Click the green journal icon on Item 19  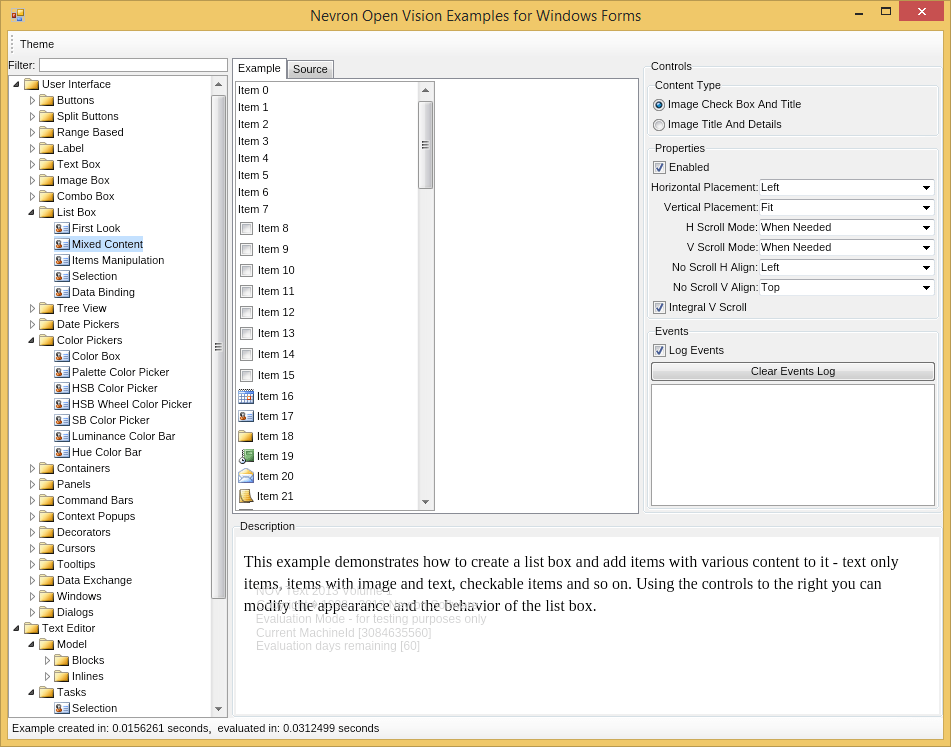[x=245, y=457]
